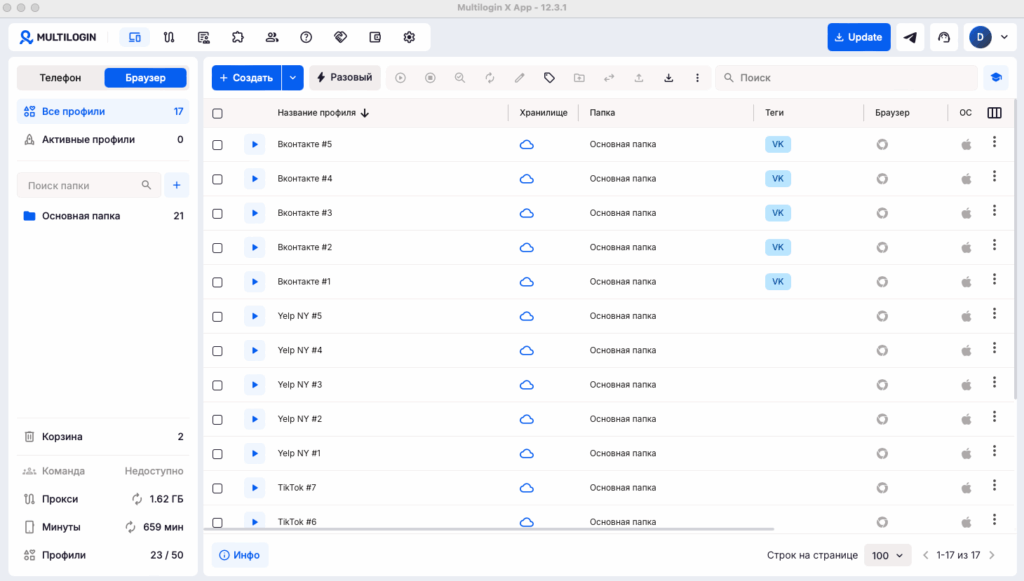Image resolution: width=1024 pixels, height=581 pixels.
Task: Click the VK tag on Вконтакте #3
Action: point(778,213)
